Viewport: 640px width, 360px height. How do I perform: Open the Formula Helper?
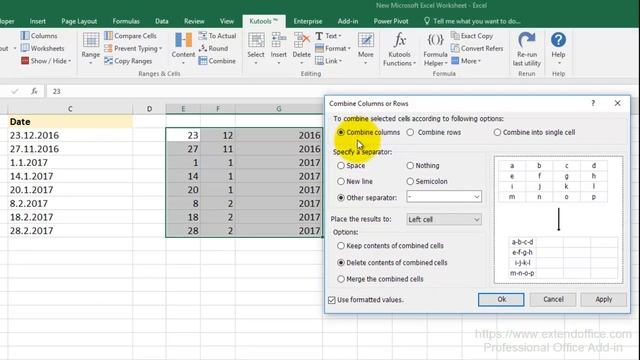pos(435,49)
